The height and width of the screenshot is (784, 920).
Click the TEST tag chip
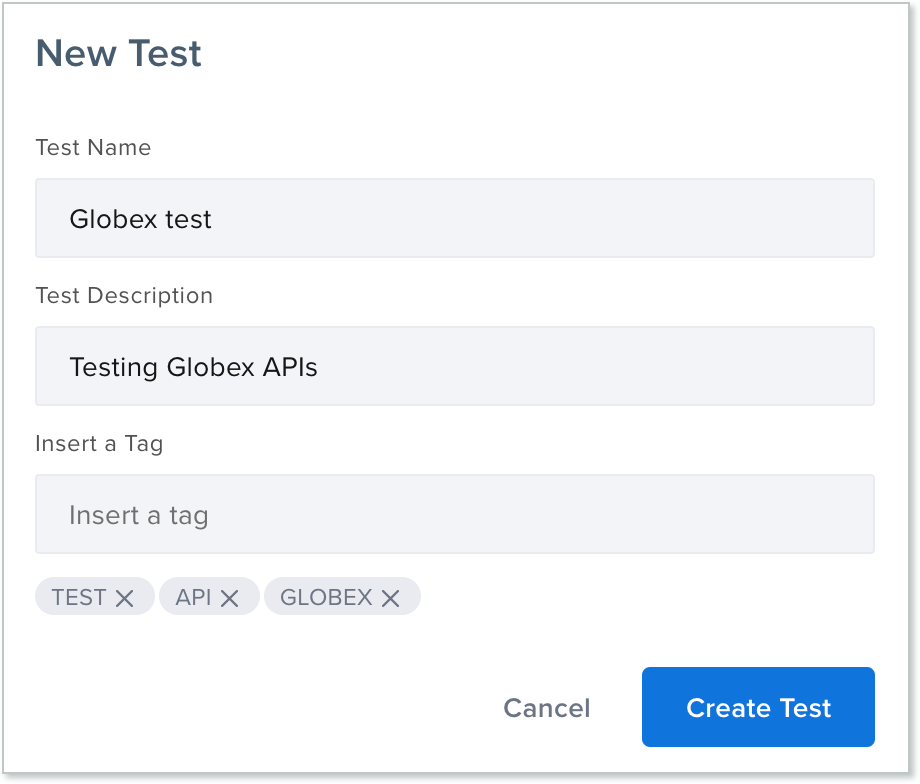click(x=80, y=596)
